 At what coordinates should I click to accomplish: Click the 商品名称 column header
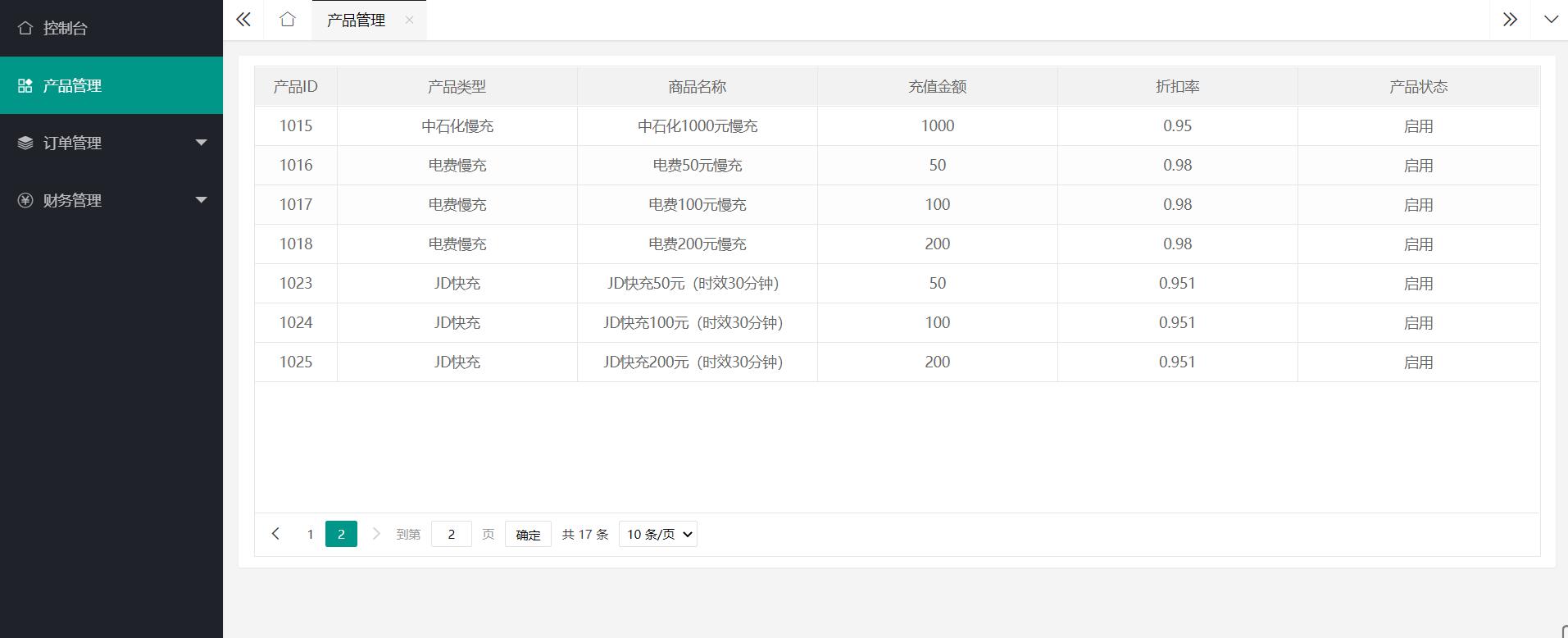698,86
